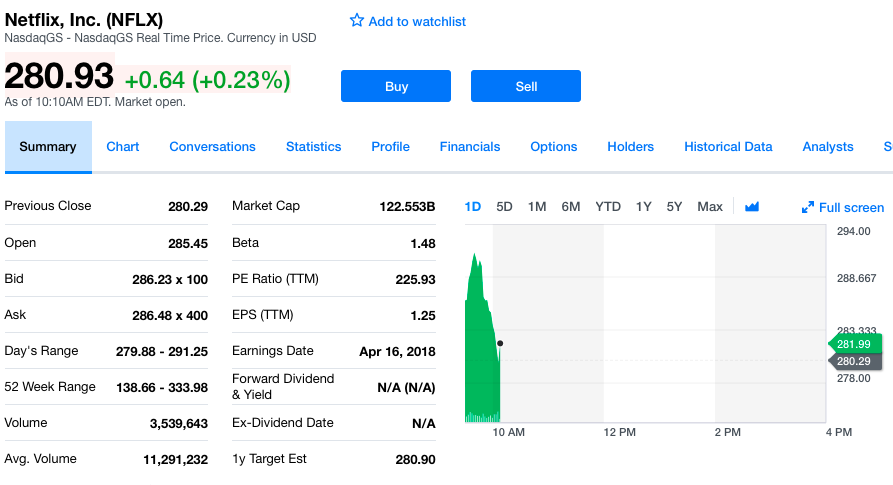Screen dimensions: 893x485
Task: Click the Full screen expand arrows icon
Action: click(808, 208)
